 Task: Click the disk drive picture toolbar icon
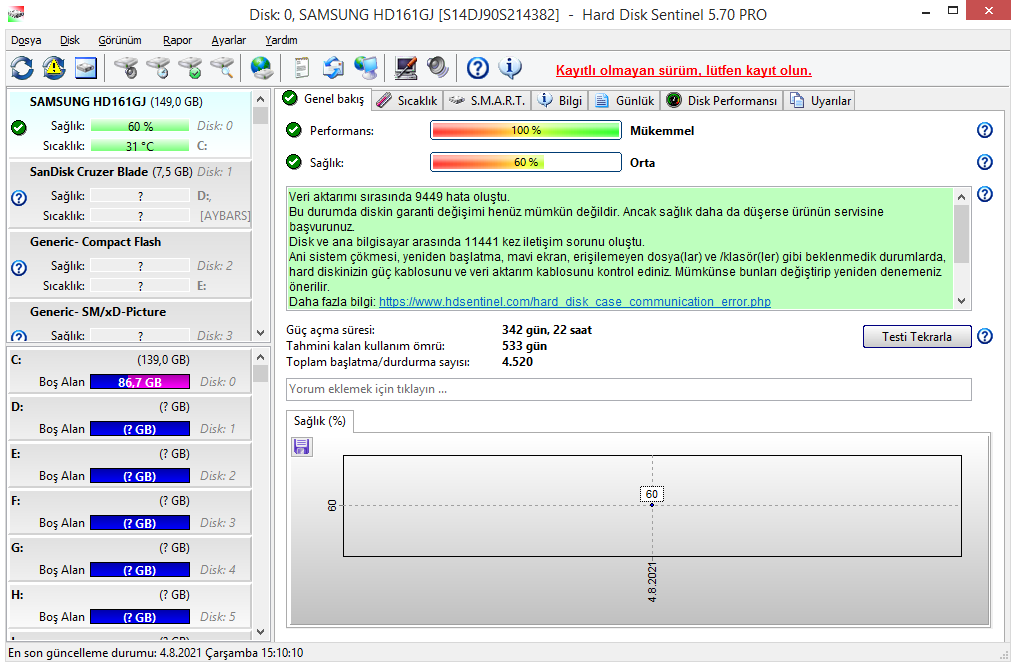pos(86,67)
